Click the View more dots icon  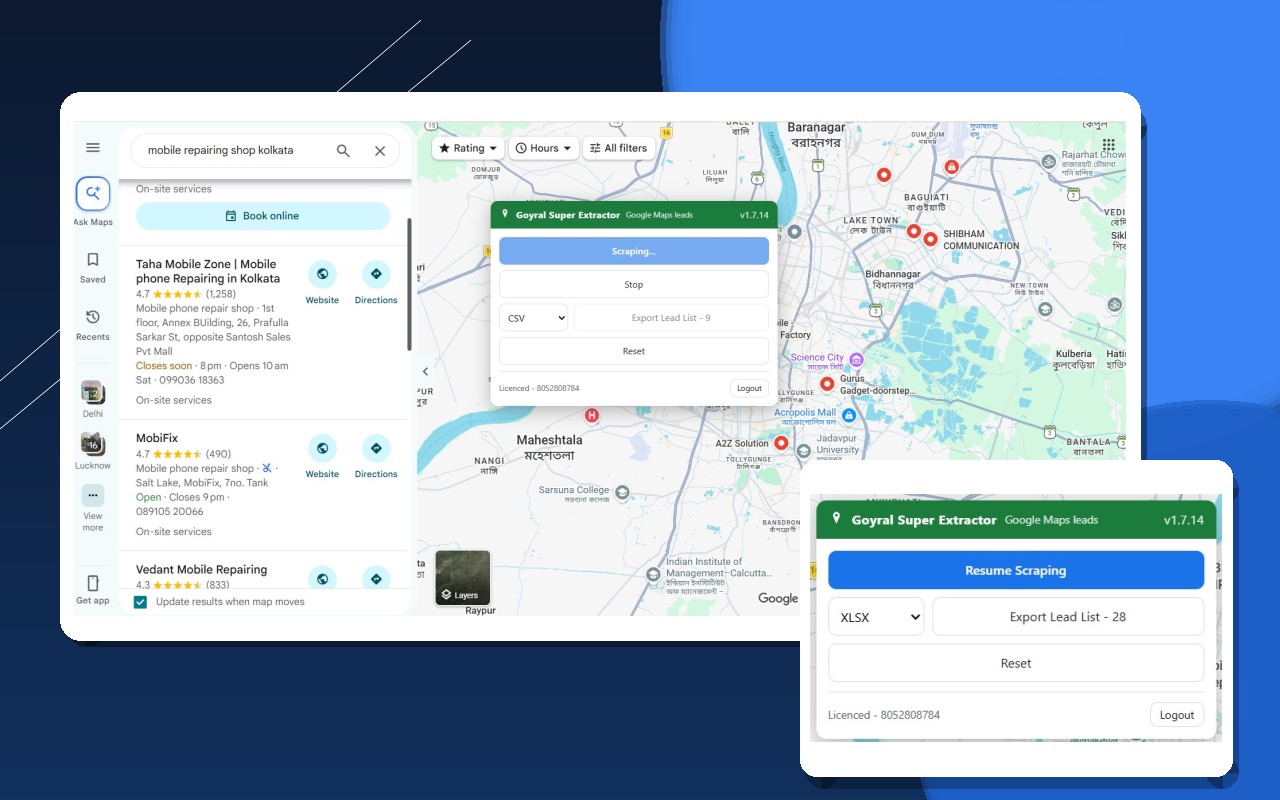93,495
